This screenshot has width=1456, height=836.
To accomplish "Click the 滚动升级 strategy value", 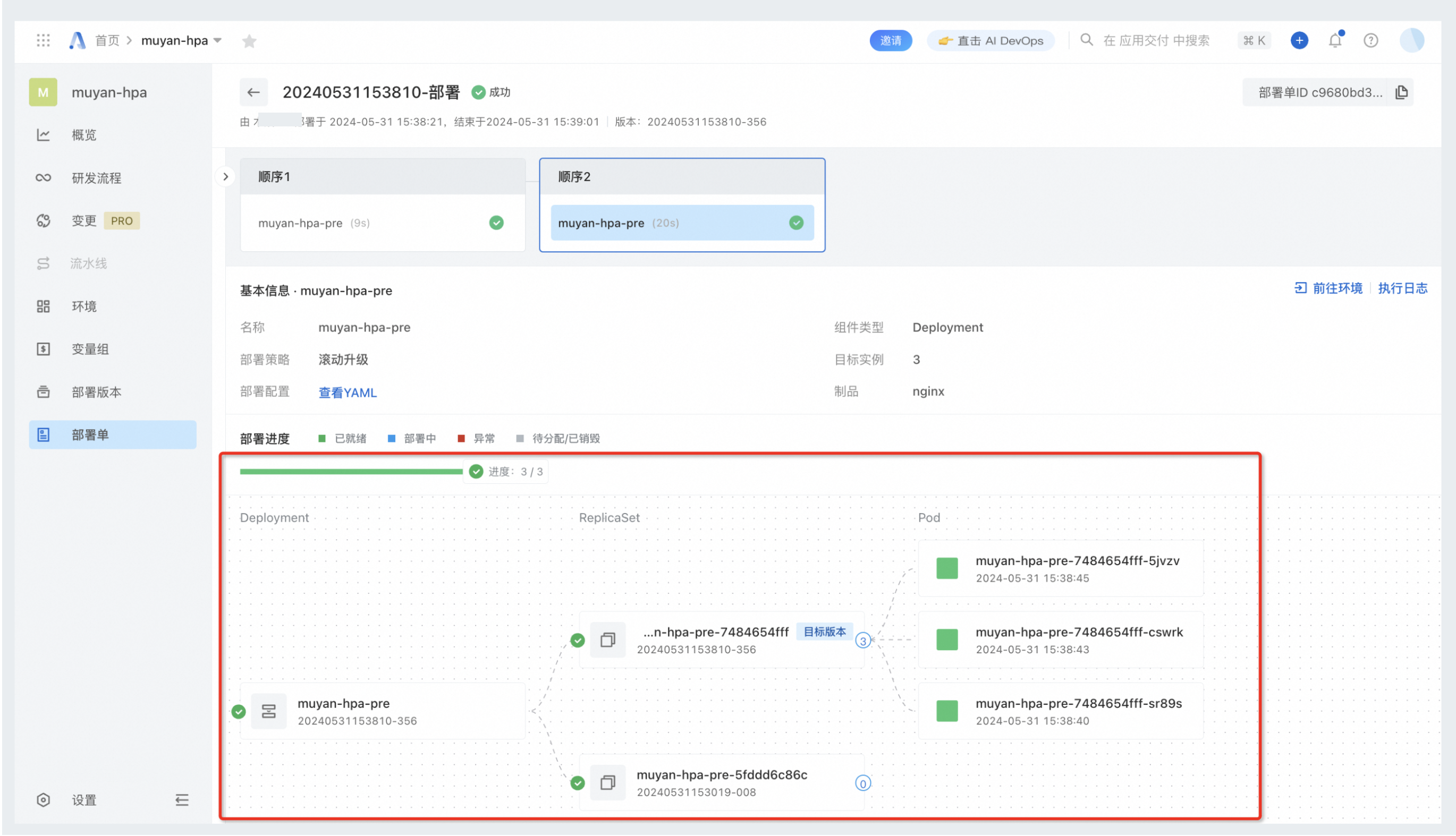I will (343, 360).
